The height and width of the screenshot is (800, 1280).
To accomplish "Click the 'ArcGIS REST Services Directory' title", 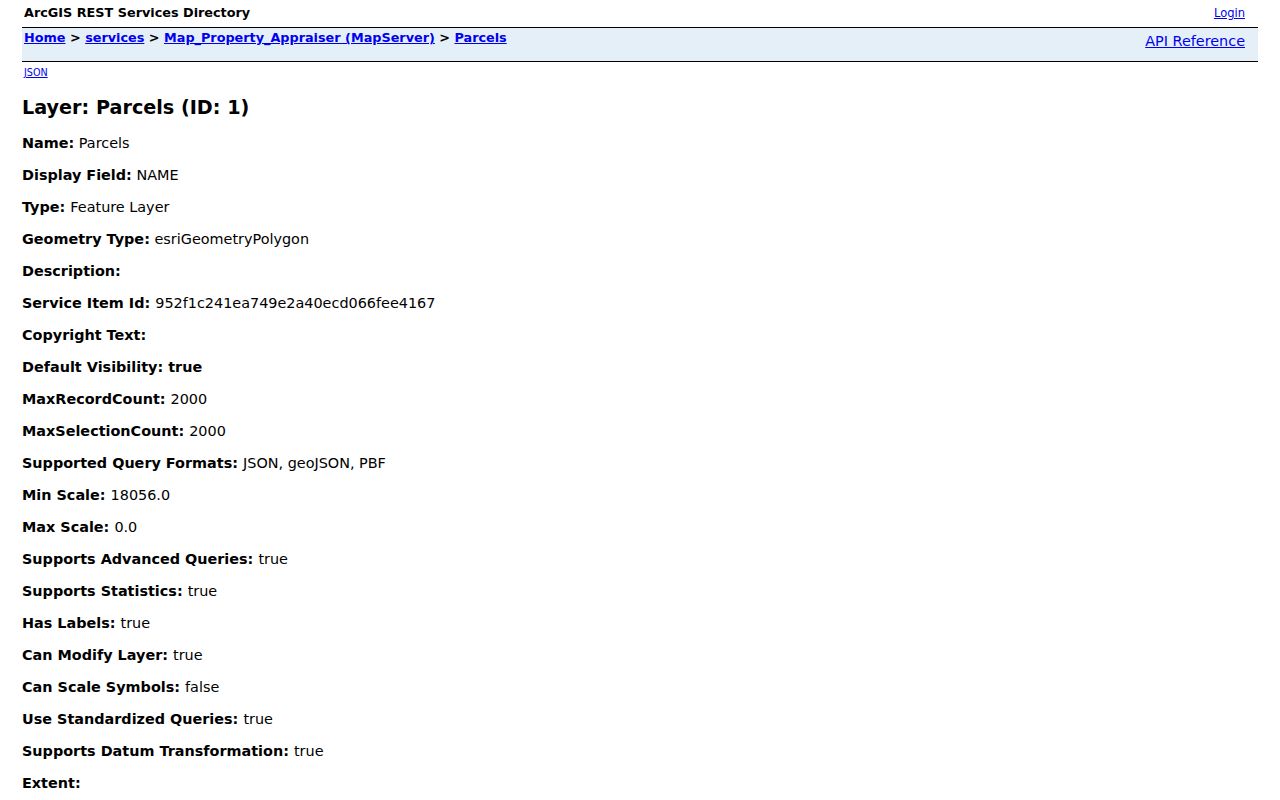I will click(x=137, y=13).
